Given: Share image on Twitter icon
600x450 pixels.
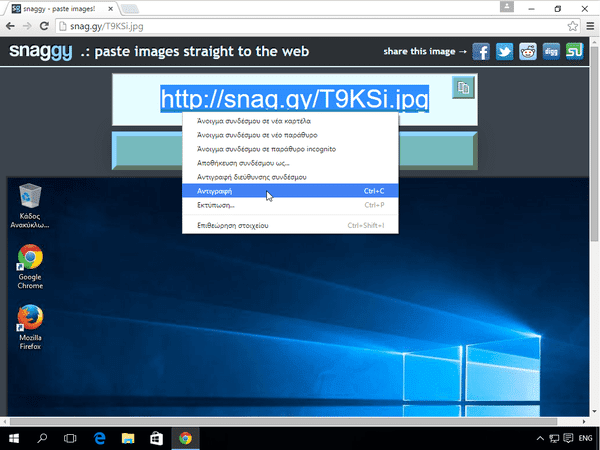Looking at the screenshot, I should (x=504, y=51).
